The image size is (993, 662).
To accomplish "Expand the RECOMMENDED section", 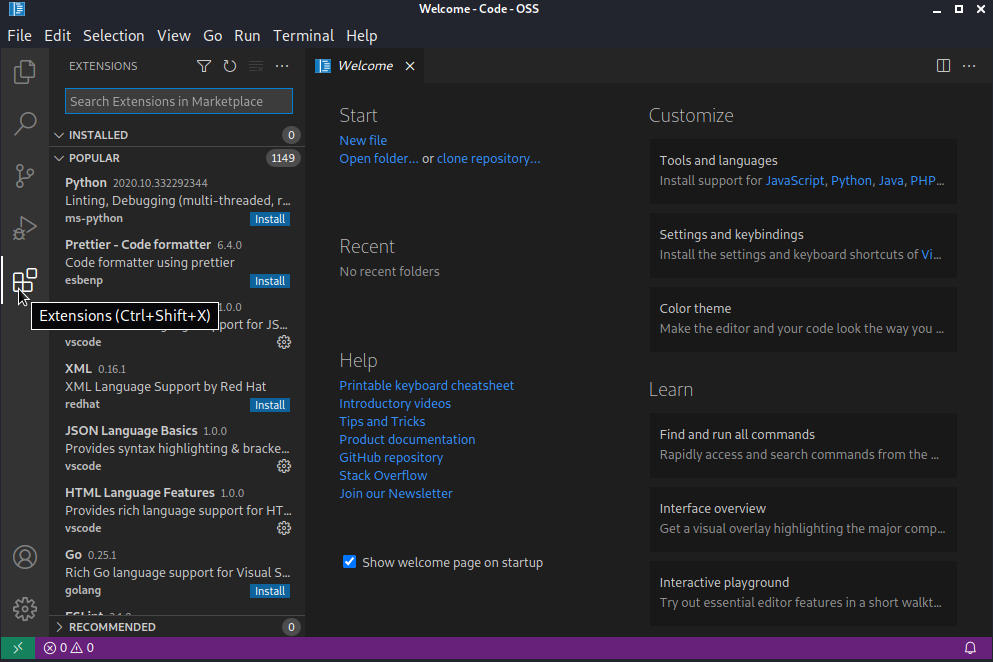I will point(177,627).
